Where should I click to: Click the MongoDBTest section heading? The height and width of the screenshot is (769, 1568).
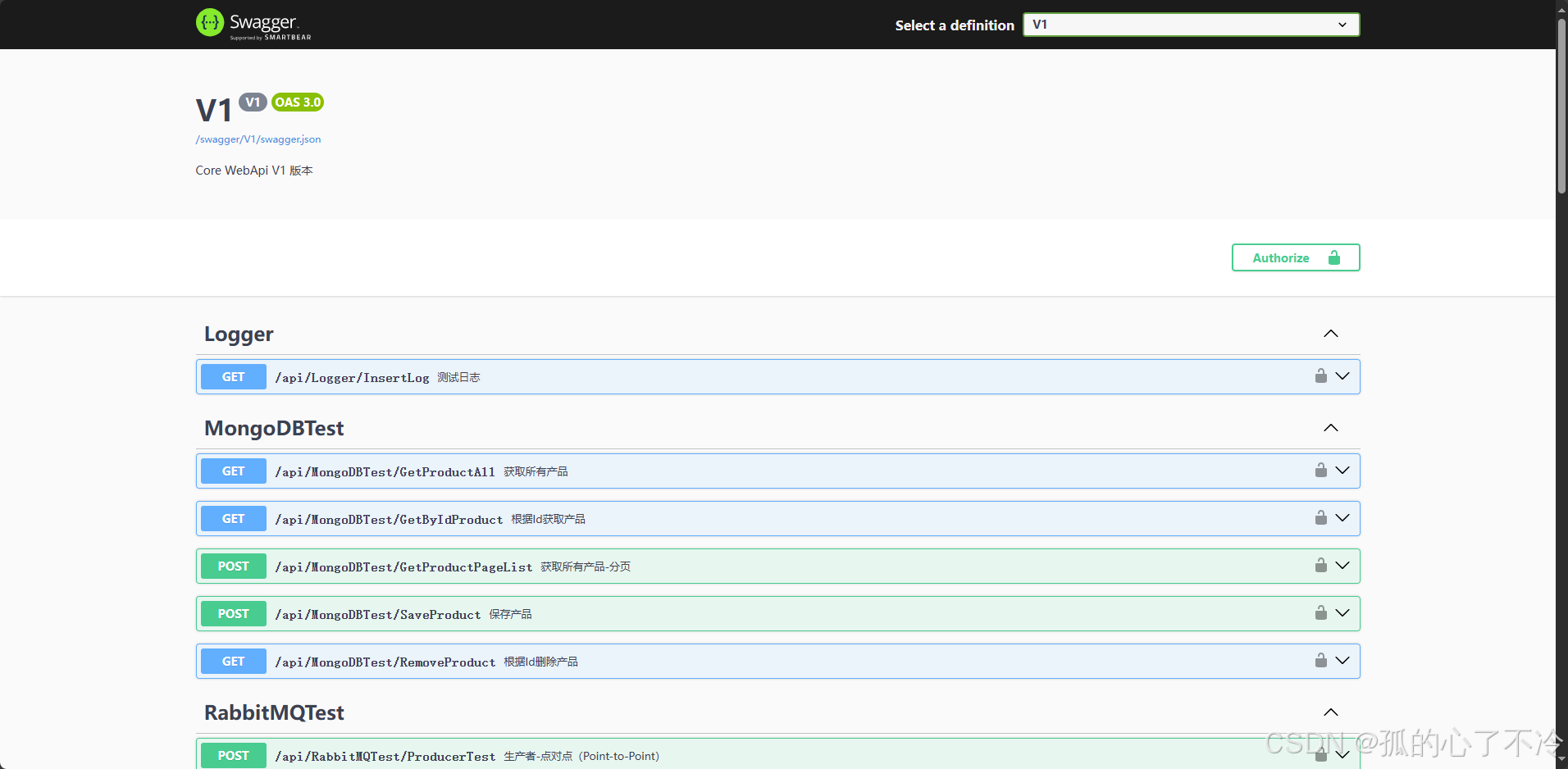click(274, 429)
